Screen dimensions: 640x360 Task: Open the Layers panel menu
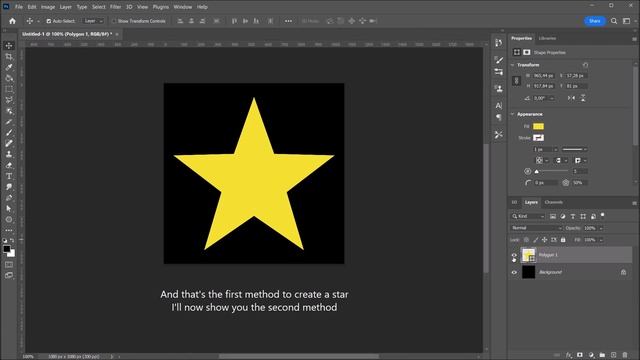tap(634, 203)
